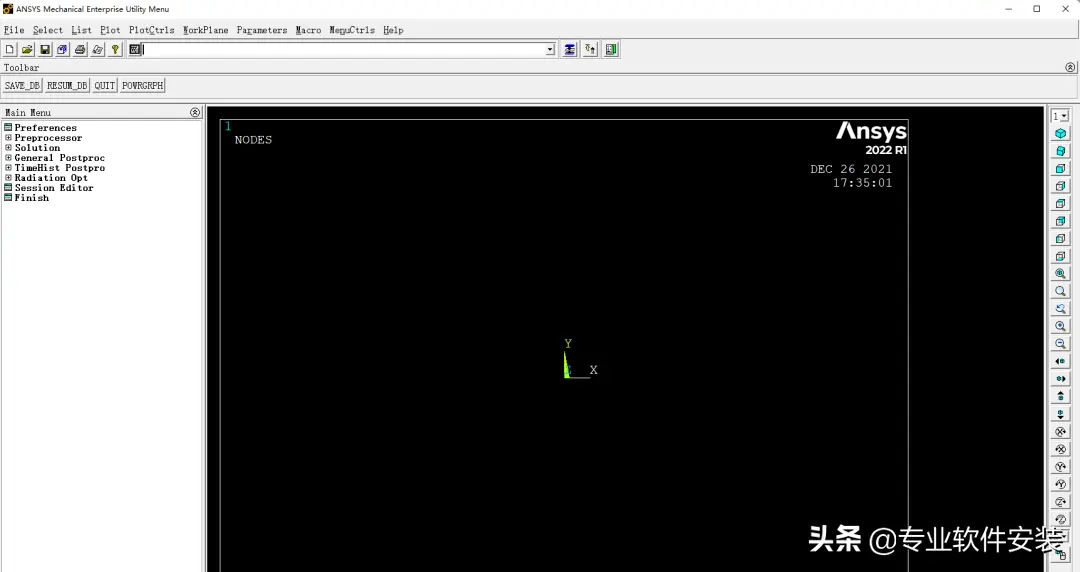The height and width of the screenshot is (572, 1080).
Task: Open the File menu
Action: [x=14, y=30]
